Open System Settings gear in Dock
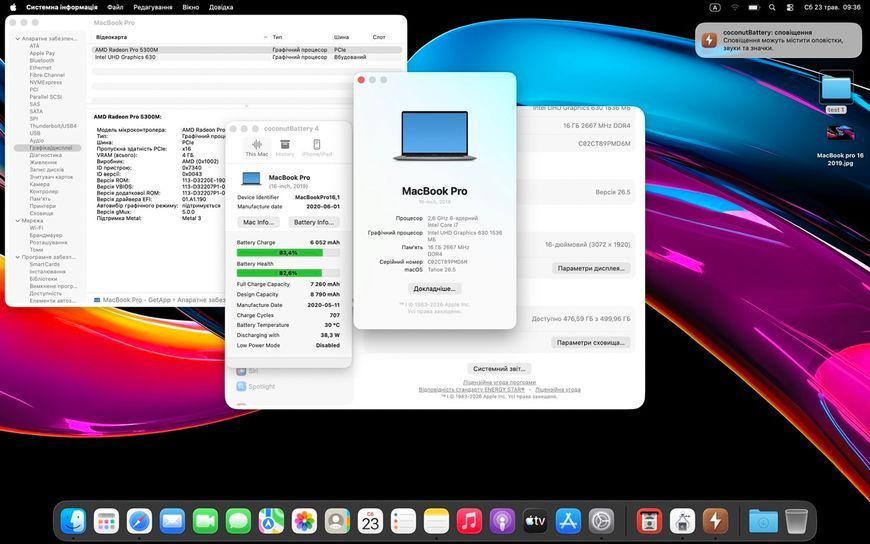 coord(601,521)
